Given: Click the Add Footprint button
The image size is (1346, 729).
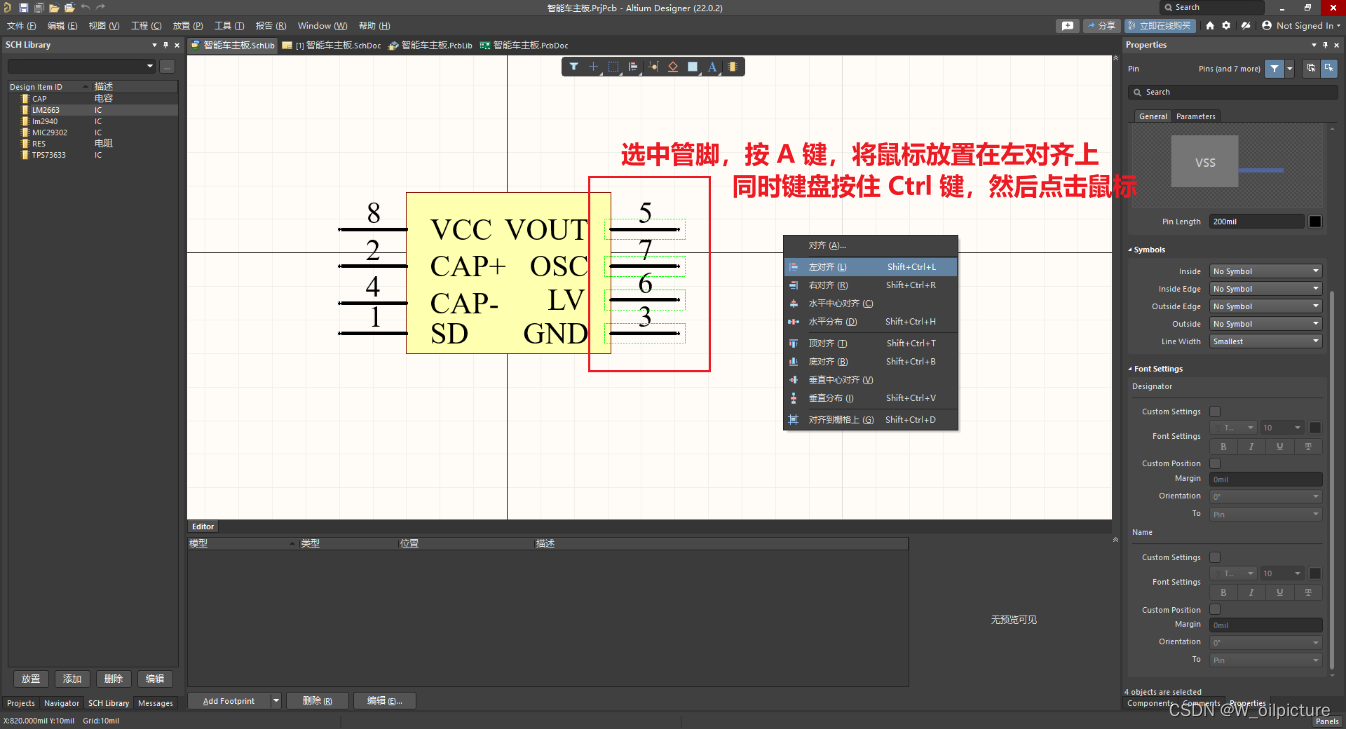Looking at the screenshot, I should (x=229, y=701).
